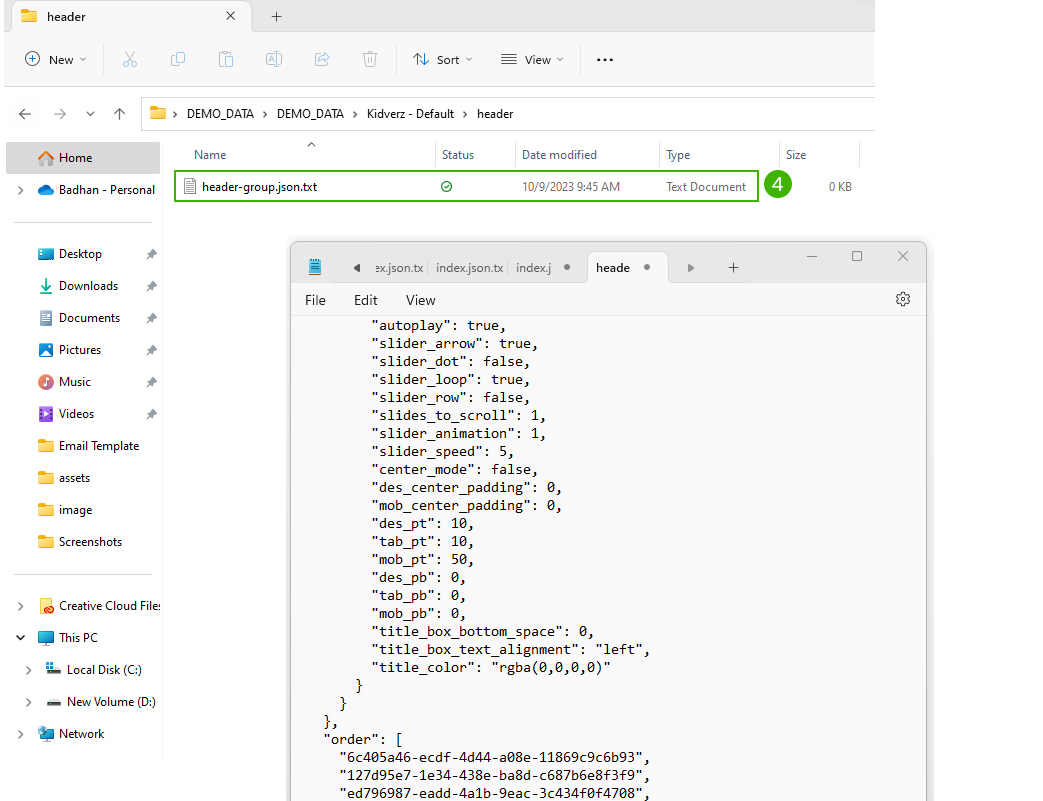1043x801 pixels.
Task: Expand Local Disk (C:) node
Action: point(29,670)
